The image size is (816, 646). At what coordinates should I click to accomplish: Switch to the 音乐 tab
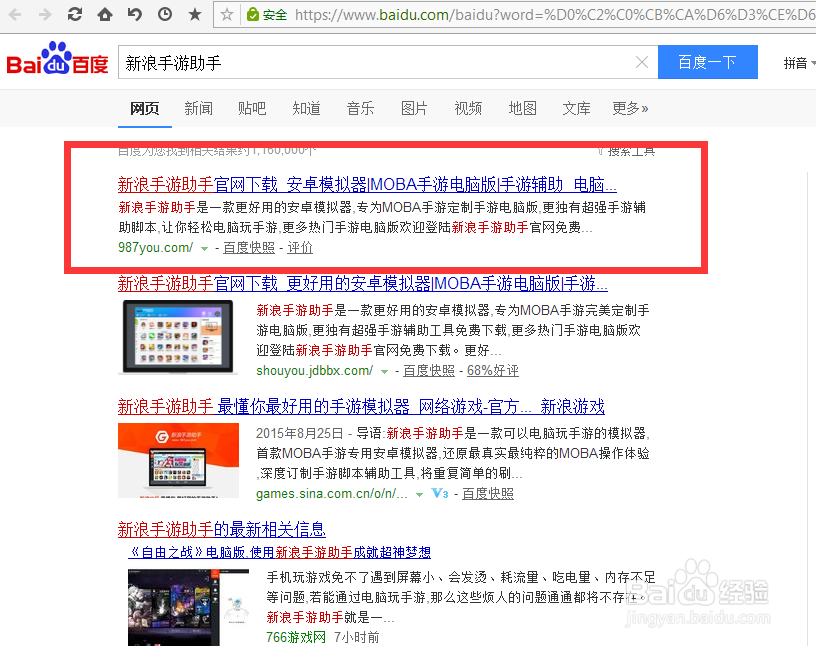361,108
